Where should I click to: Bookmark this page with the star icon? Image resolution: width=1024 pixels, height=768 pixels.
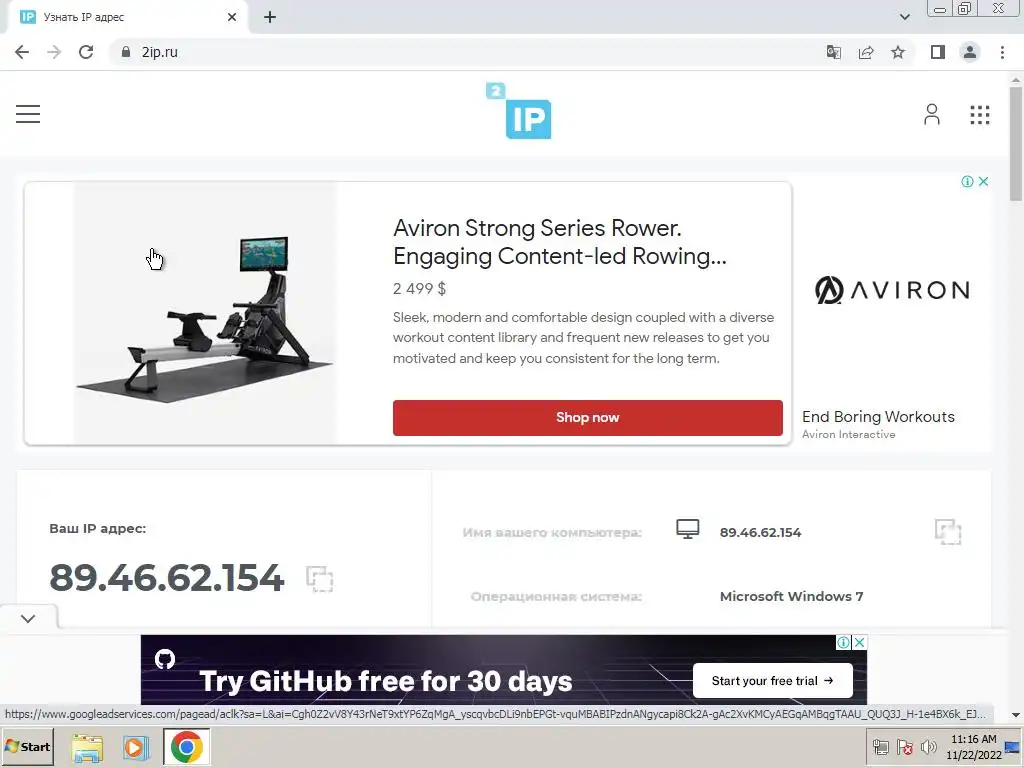pyautogui.click(x=898, y=52)
